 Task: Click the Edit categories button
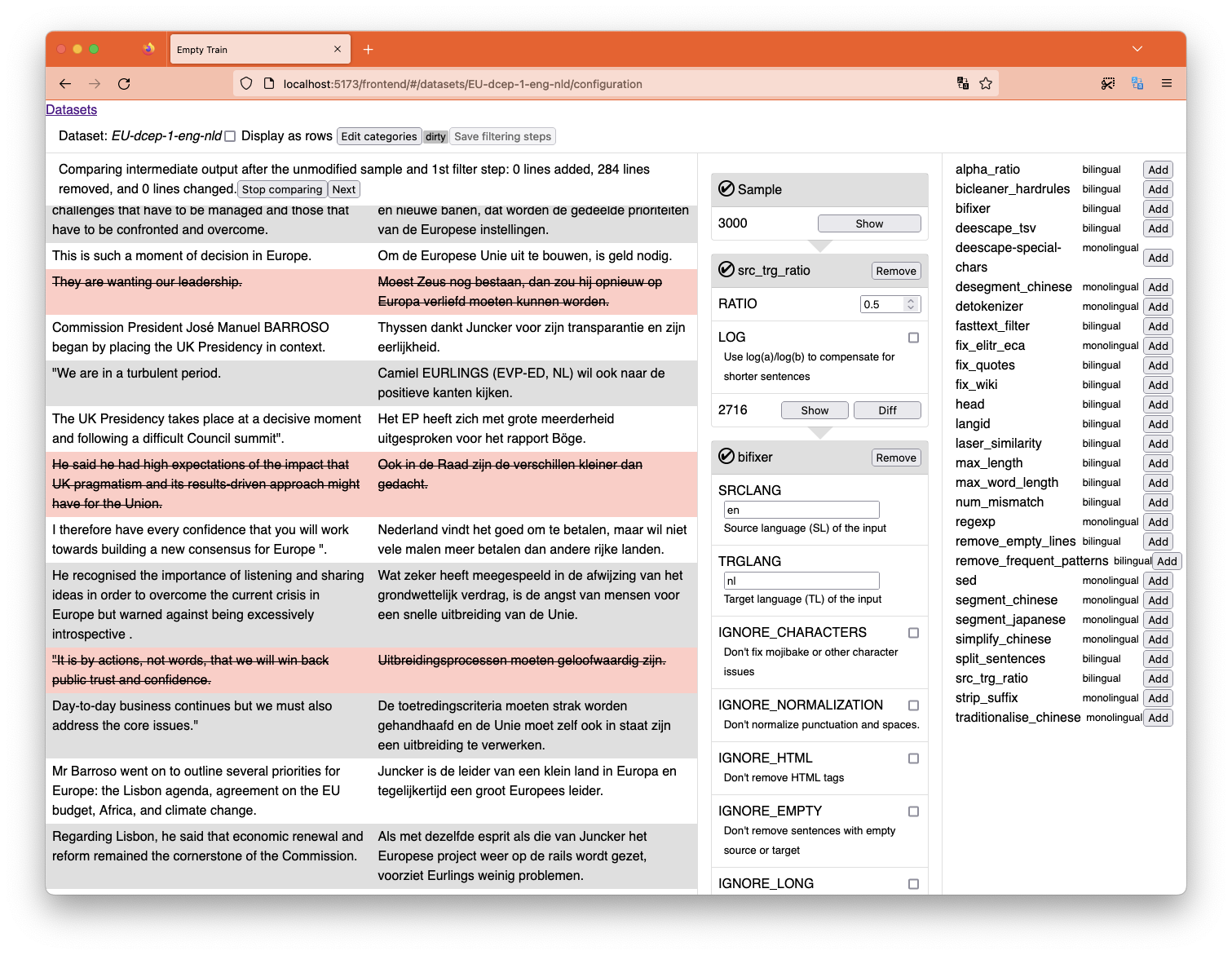(379, 136)
